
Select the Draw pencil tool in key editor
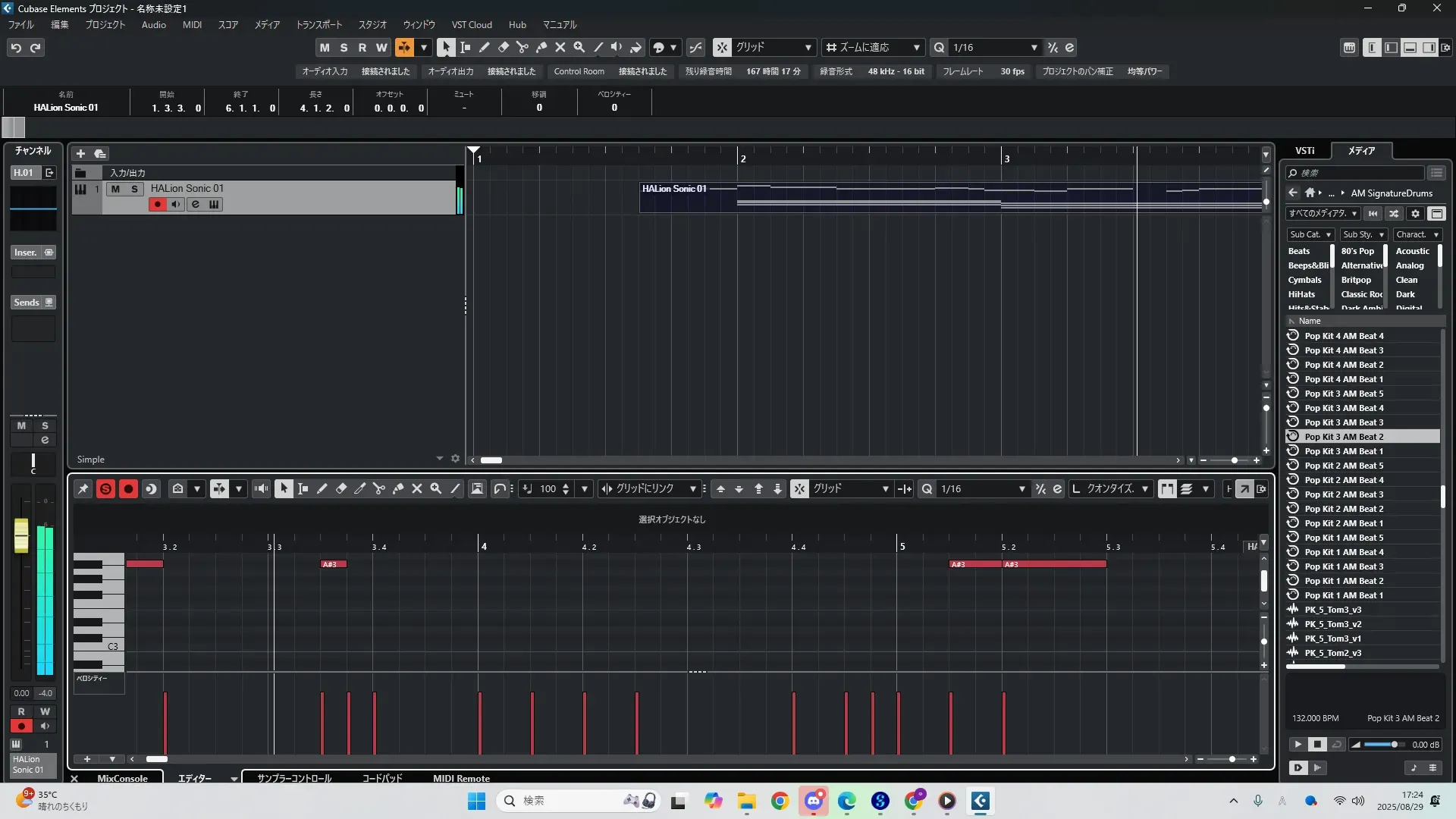pos(322,489)
